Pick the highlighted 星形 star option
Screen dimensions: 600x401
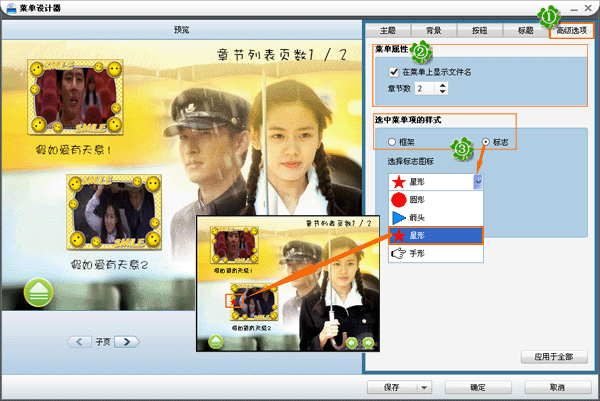click(436, 235)
